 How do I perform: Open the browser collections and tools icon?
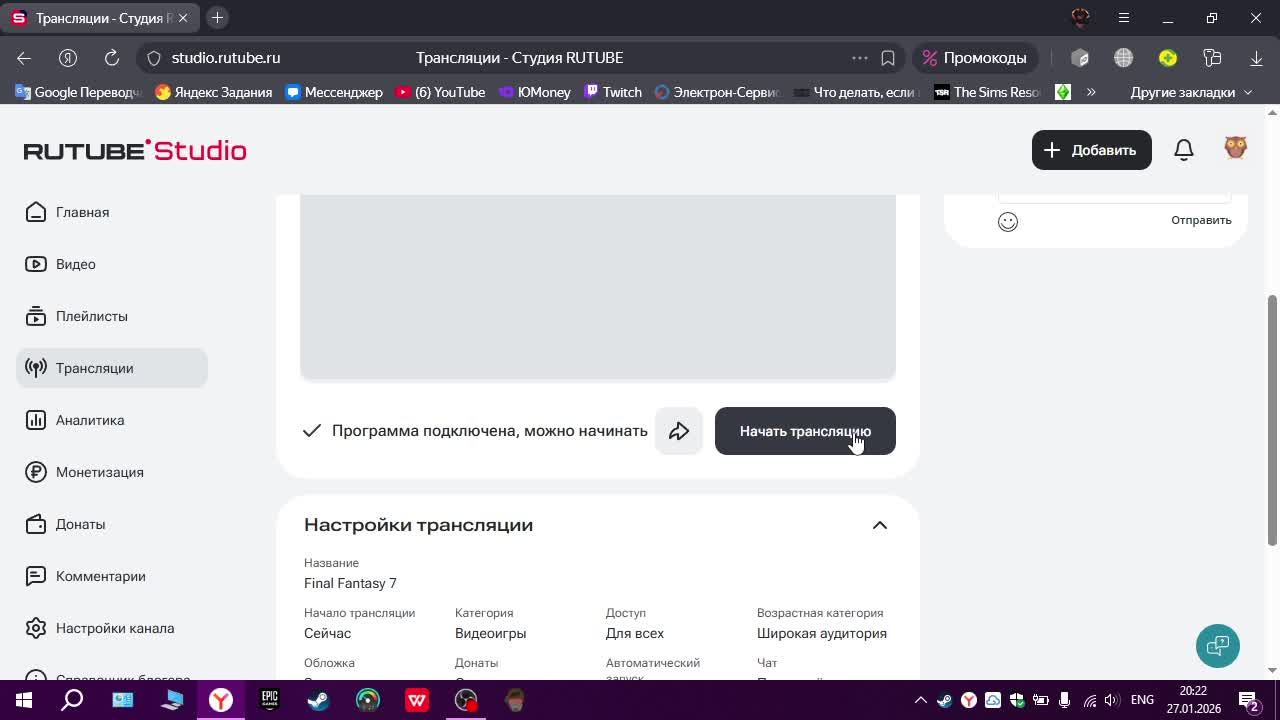[x=1213, y=58]
